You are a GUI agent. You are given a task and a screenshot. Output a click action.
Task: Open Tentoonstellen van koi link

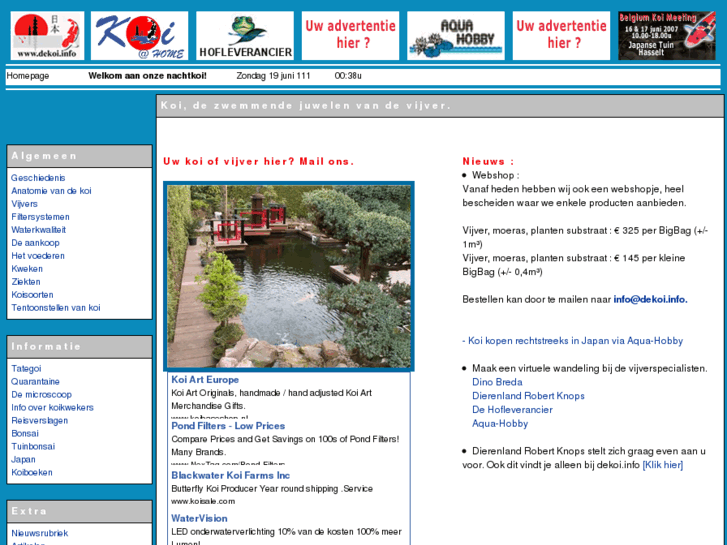coord(56,308)
